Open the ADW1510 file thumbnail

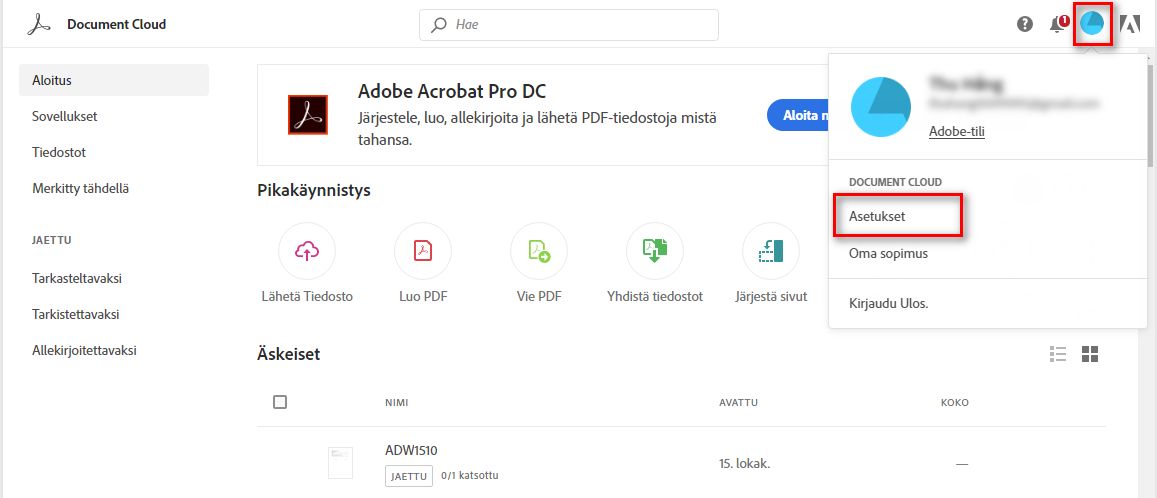tap(340, 462)
